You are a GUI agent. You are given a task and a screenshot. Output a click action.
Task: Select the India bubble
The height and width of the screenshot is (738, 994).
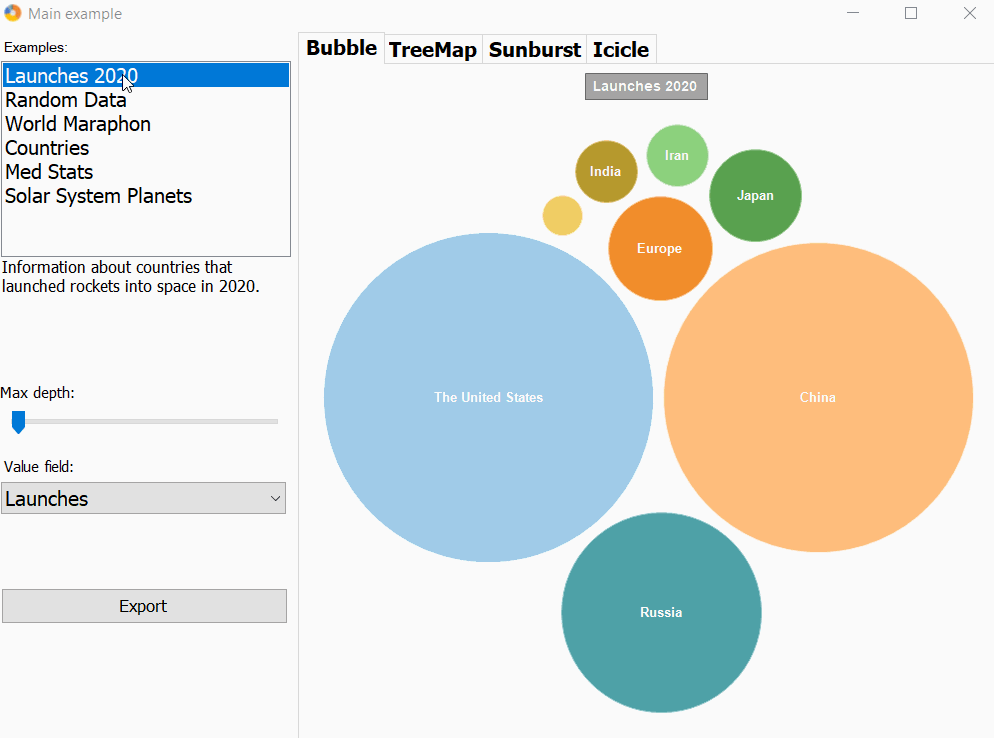click(x=605, y=171)
